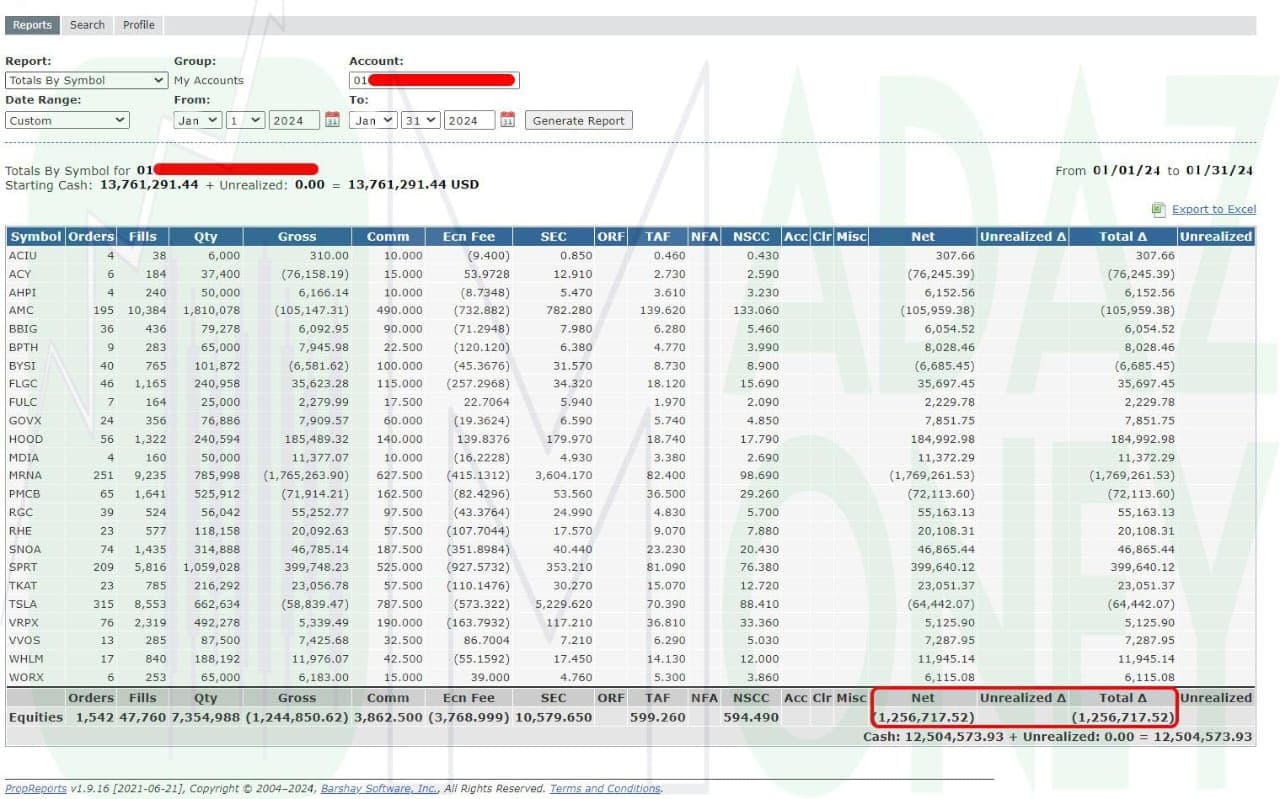This screenshot has height=799, width=1280.
Task: Click the Net column header
Action: tap(921, 236)
